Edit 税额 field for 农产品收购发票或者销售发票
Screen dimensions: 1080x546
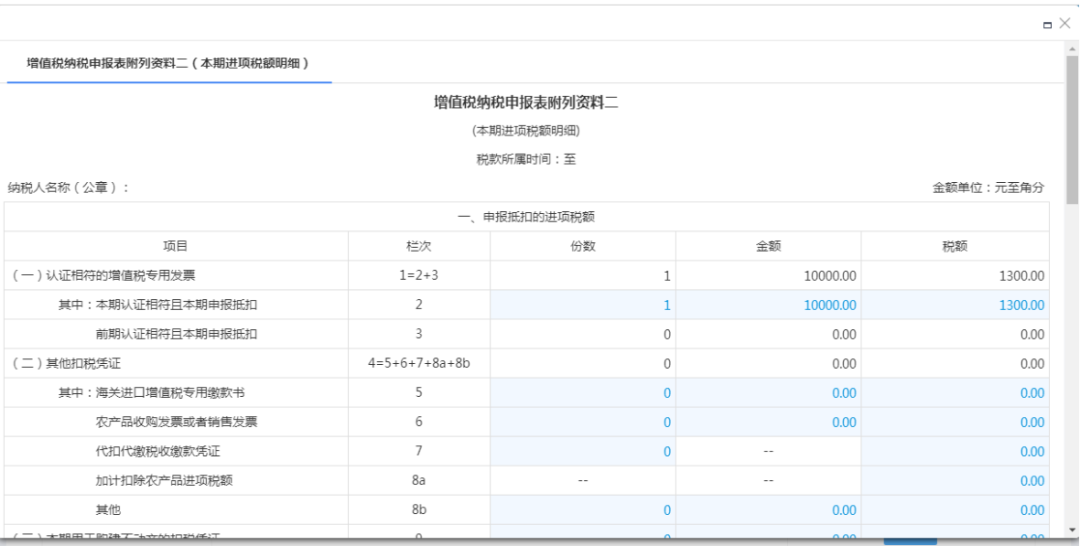(x=955, y=422)
